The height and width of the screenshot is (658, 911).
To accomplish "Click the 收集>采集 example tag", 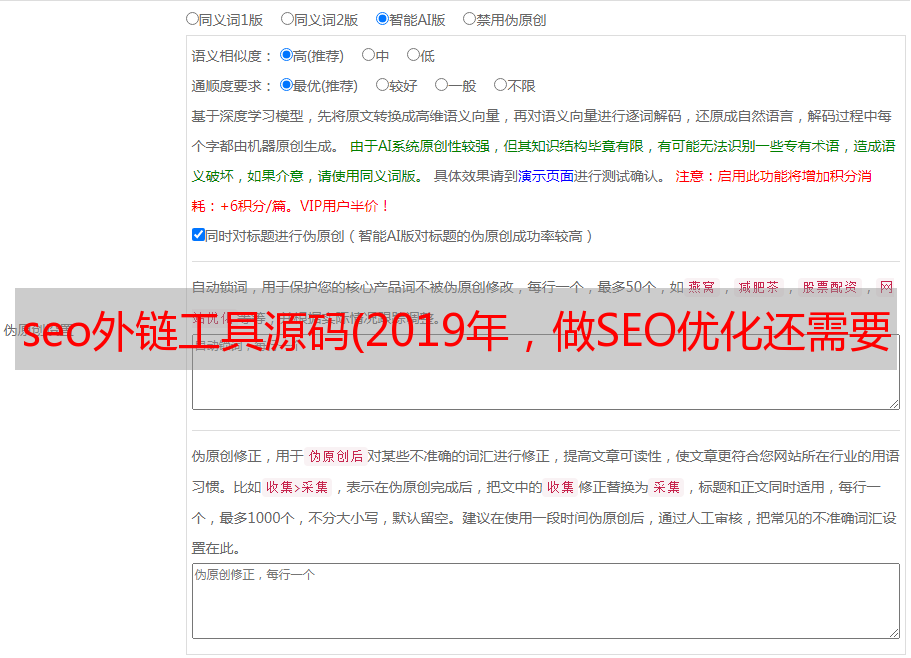I will click(x=297, y=487).
